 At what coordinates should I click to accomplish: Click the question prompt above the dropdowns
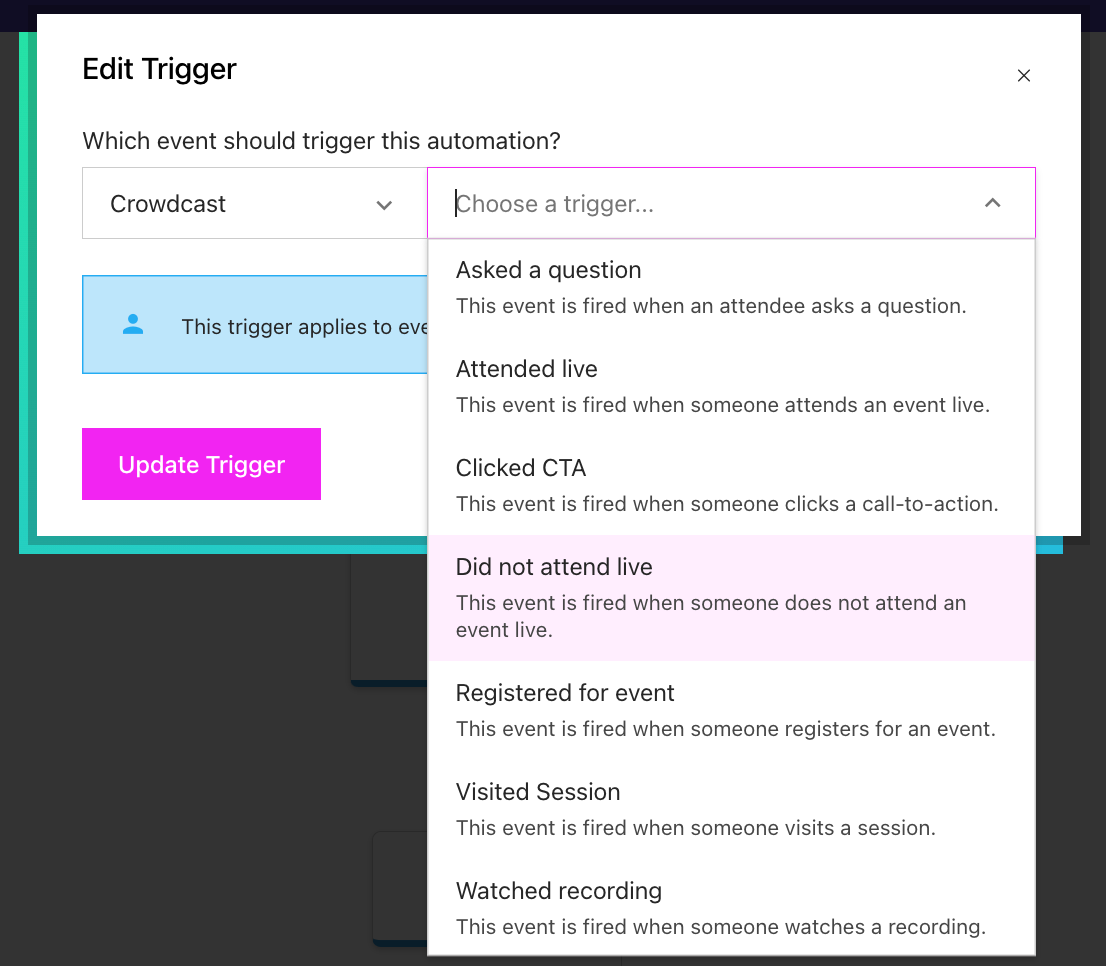(x=321, y=141)
